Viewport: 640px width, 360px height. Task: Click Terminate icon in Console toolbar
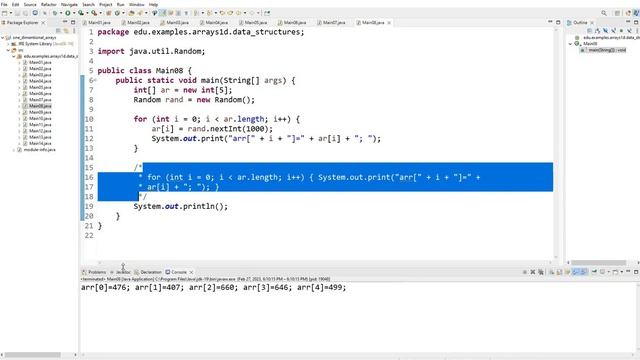[x=525, y=272]
